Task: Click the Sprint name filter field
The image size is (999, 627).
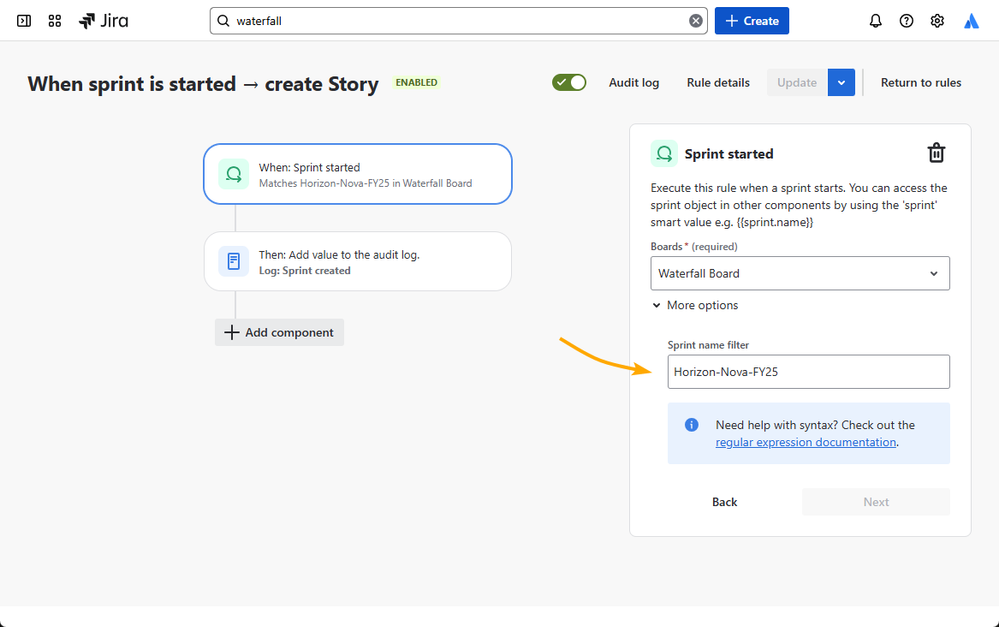Action: click(809, 371)
